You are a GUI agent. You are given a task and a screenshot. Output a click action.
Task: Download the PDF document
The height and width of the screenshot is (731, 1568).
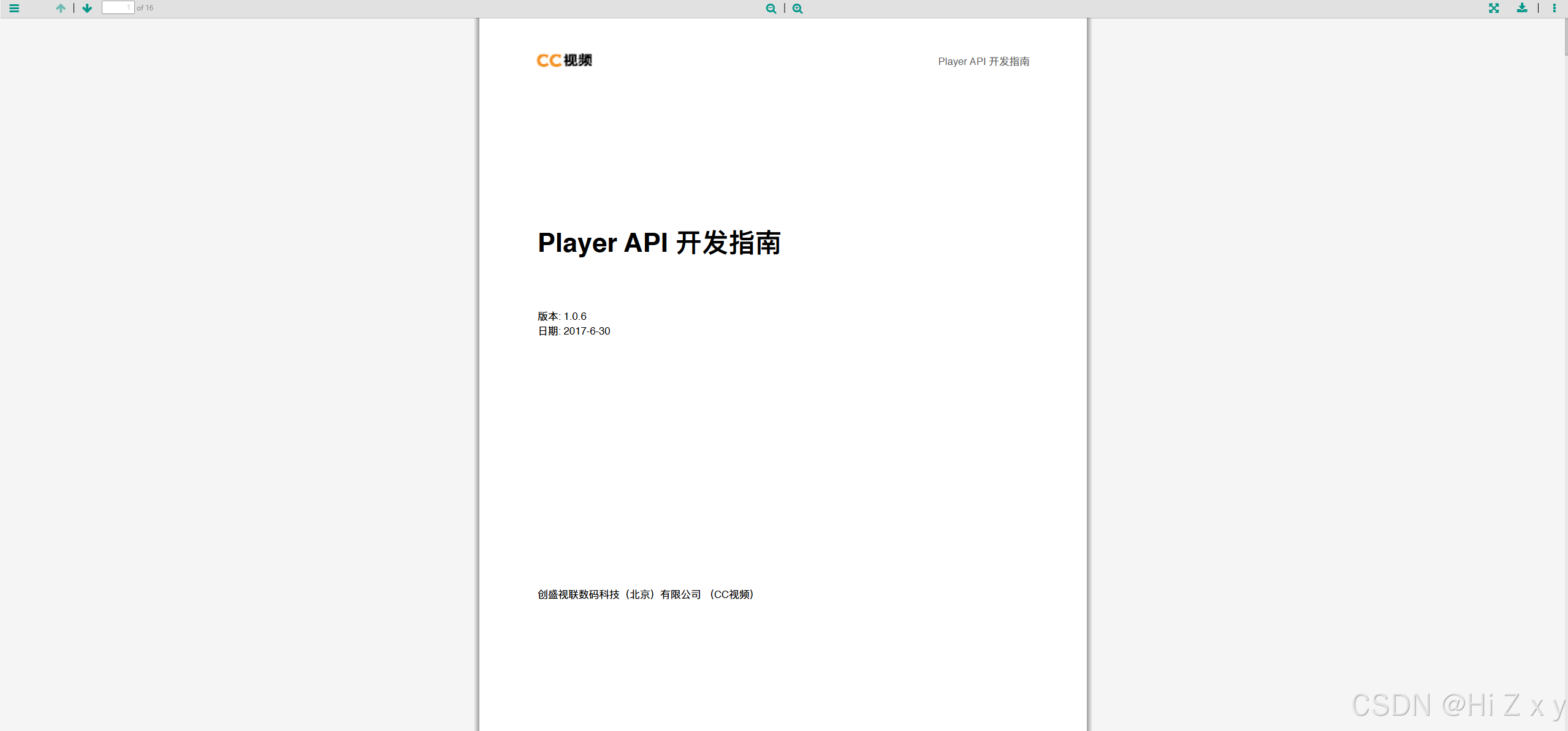point(1521,8)
